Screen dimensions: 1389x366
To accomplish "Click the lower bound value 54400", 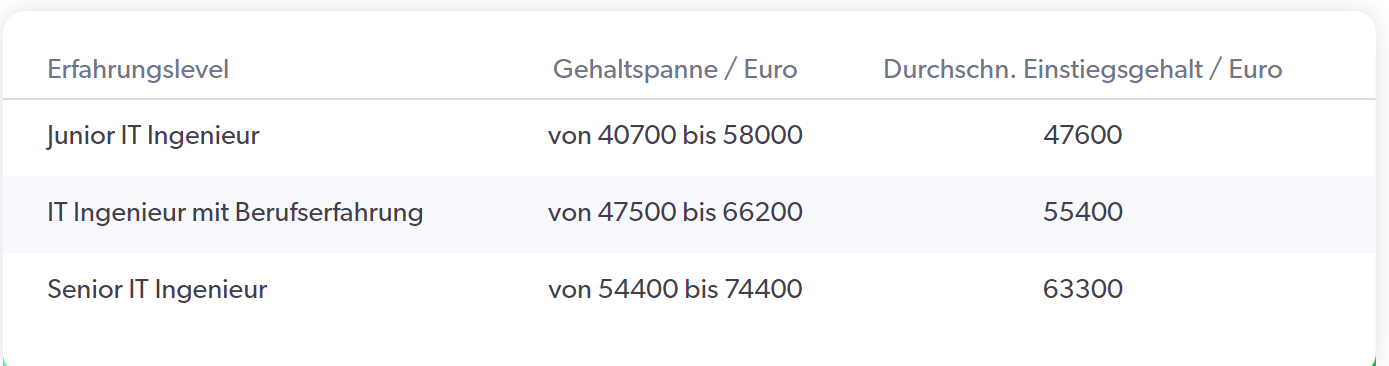I will point(637,290).
